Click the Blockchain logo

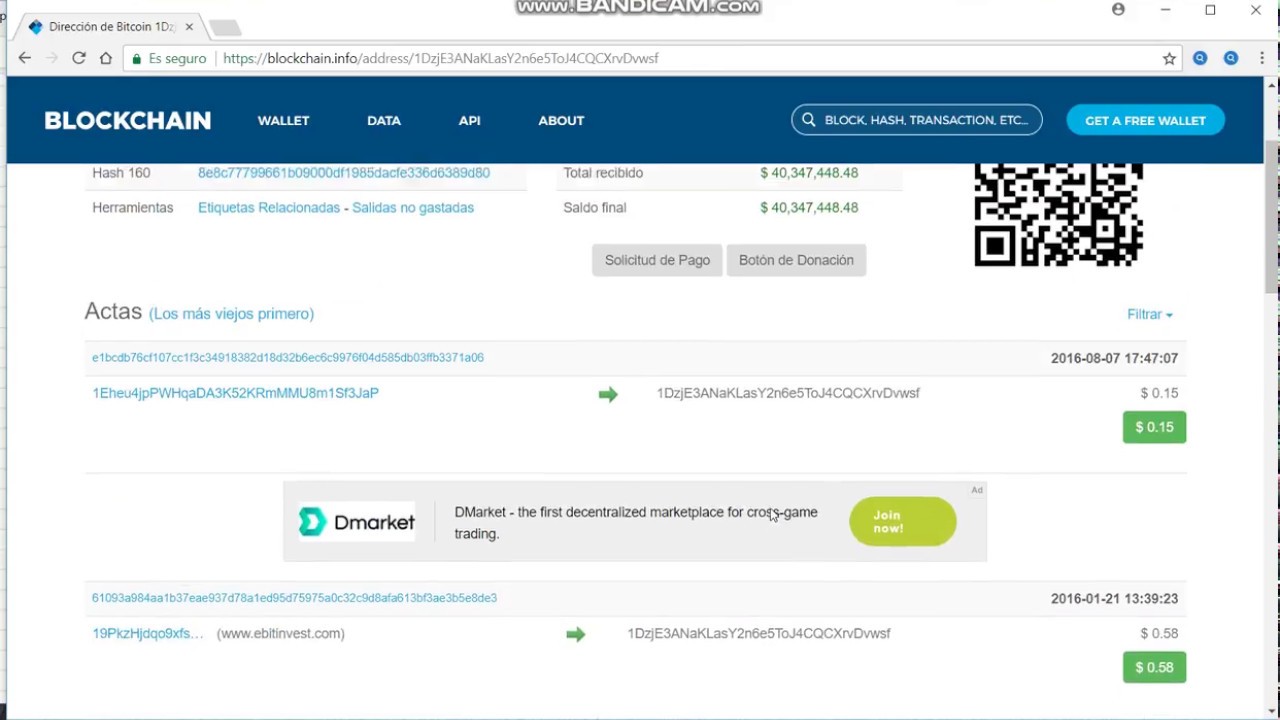point(128,120)
